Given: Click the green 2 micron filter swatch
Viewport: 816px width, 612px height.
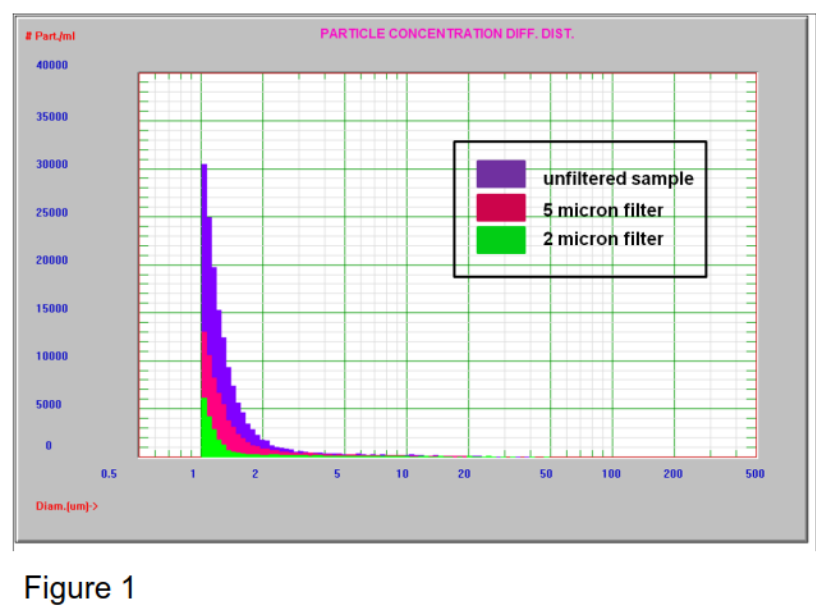Looking at the screenshot, I should pyautogui.click(x=501, y=240).
